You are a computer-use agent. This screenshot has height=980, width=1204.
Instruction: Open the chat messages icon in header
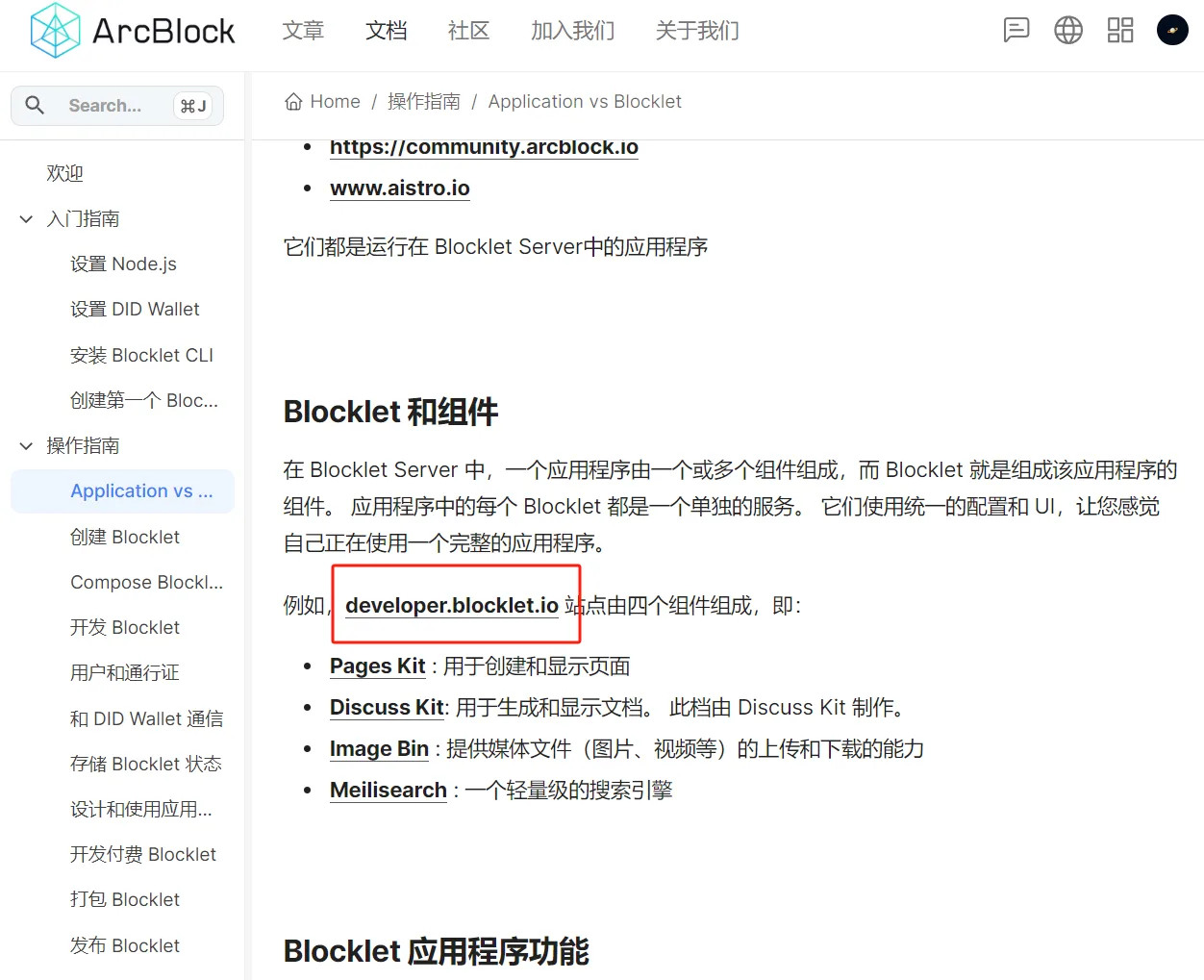(1016, 30)
